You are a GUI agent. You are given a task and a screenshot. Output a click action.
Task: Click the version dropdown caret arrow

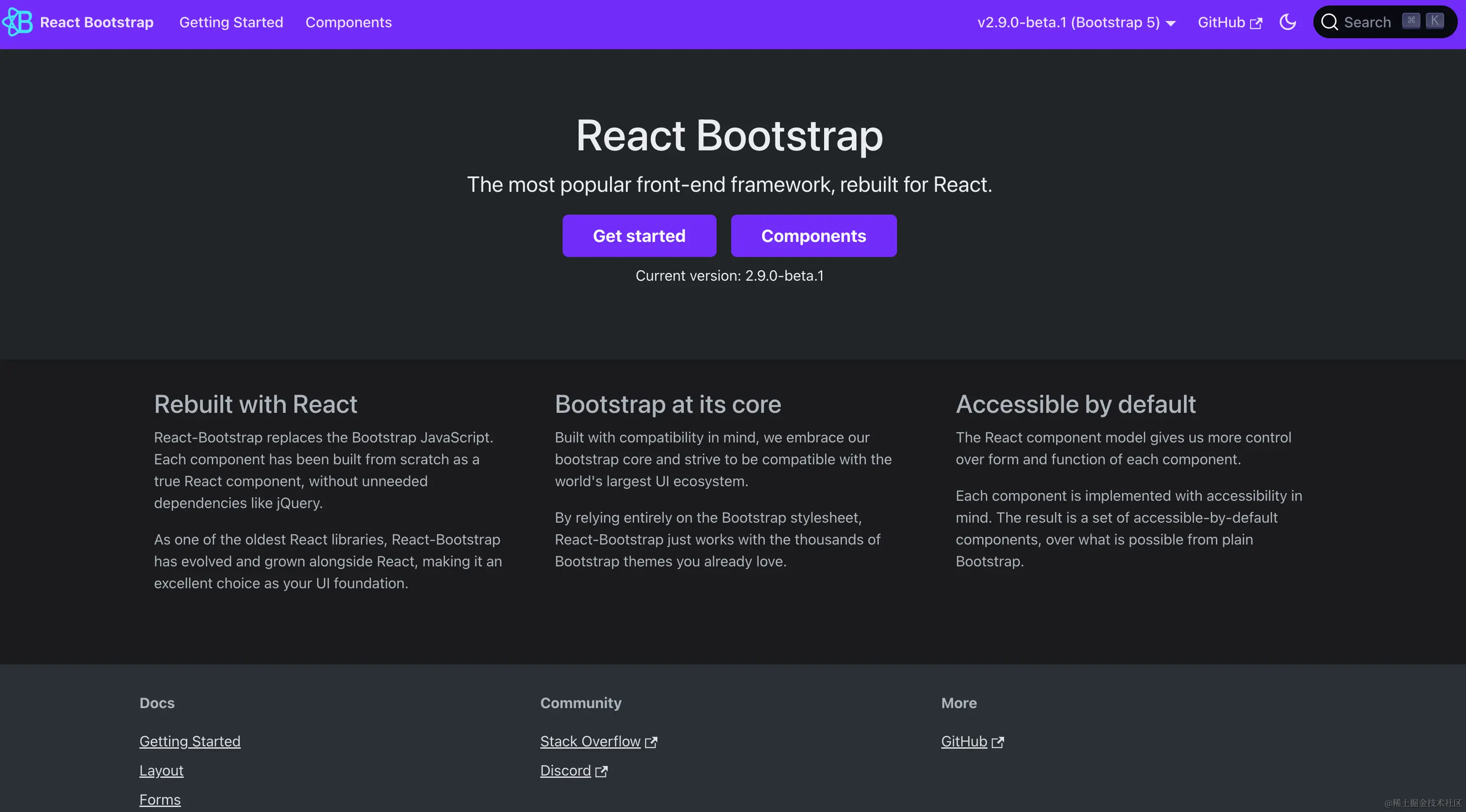click(x=1171, y=24)
